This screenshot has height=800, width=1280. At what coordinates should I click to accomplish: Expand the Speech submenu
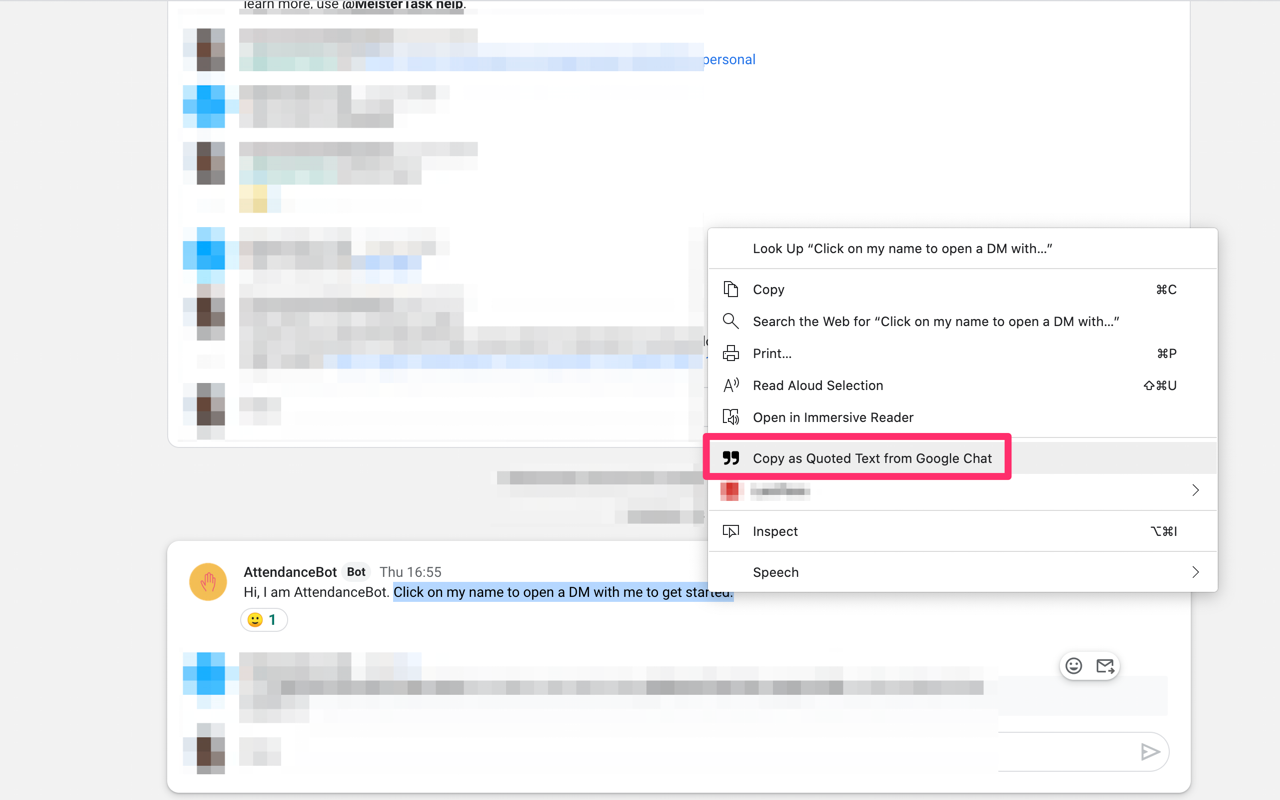tap(962, 572)
